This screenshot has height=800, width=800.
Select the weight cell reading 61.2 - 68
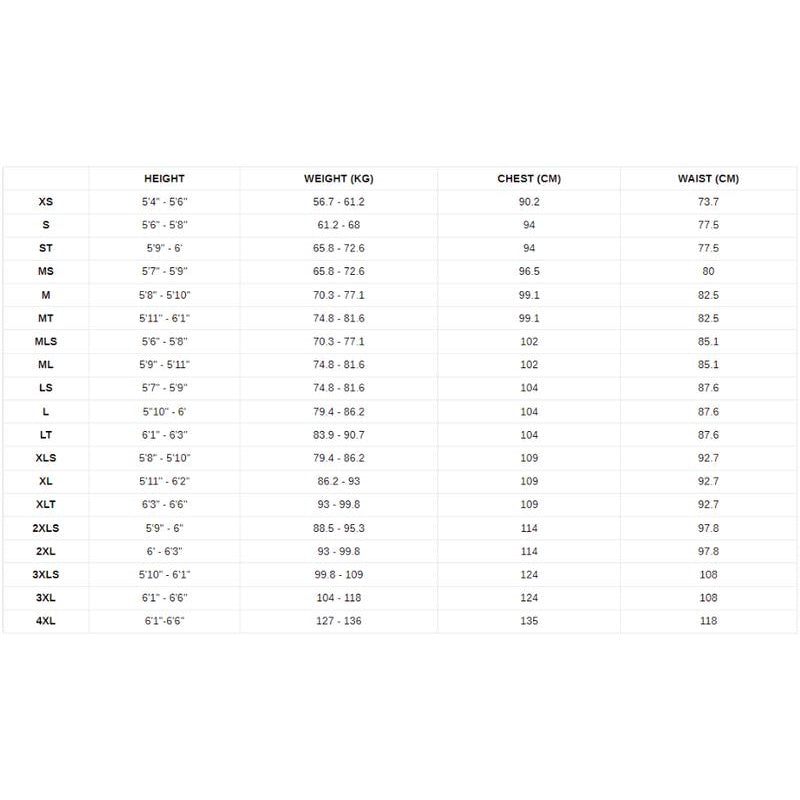pos(339,225)
